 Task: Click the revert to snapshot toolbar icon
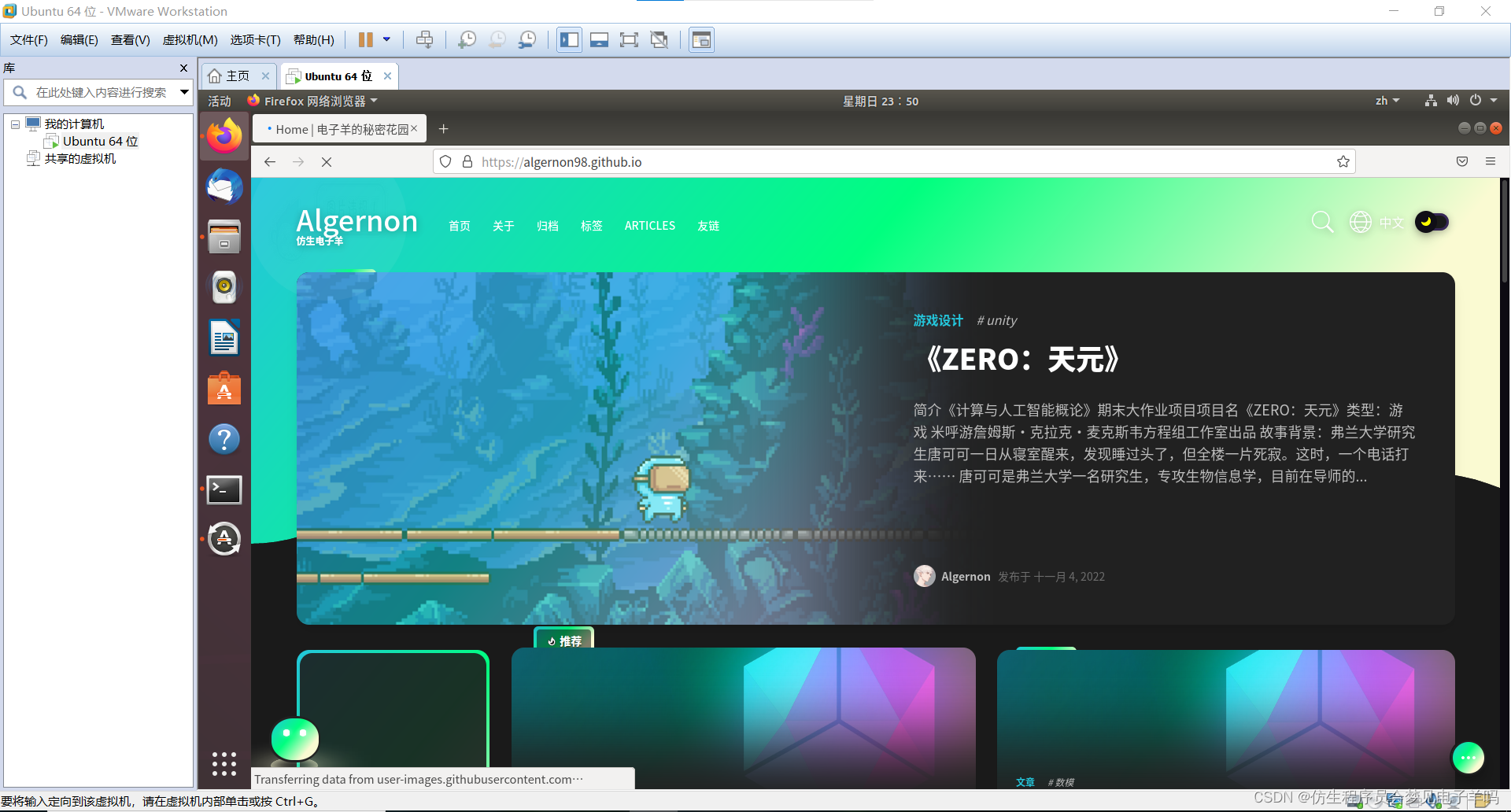(x=497, y=39)
